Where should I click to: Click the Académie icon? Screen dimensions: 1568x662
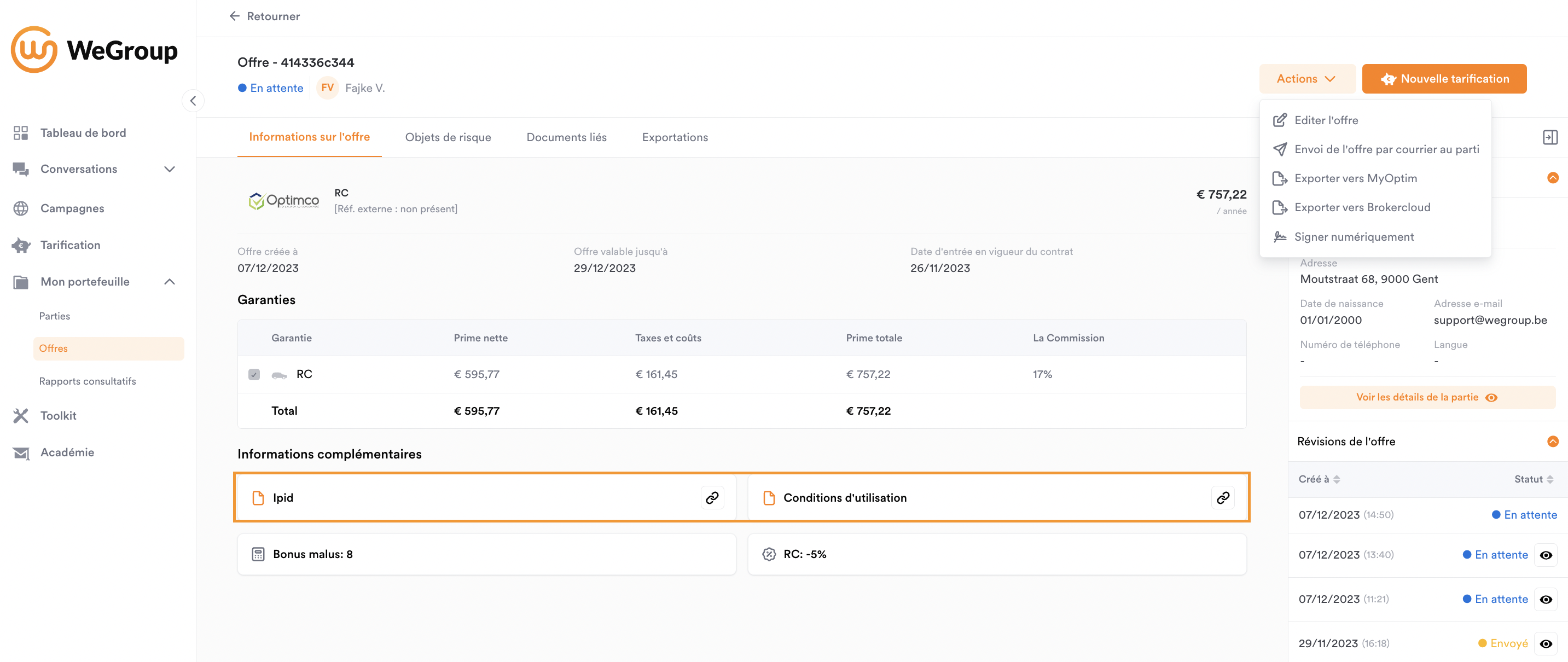coord(21,452)
